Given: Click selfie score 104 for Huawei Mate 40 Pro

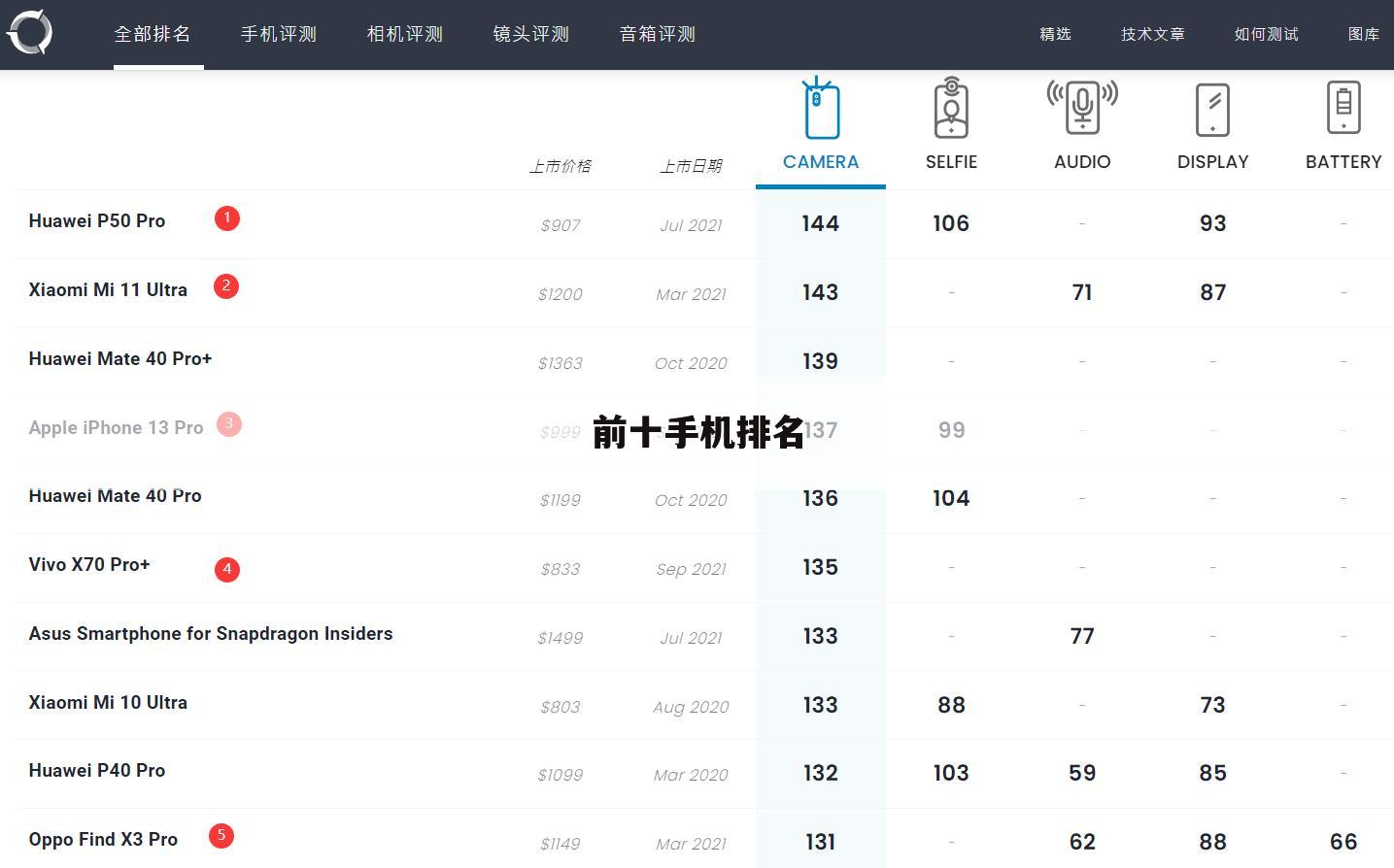Looking at the screenshot, I should (x=951, y=498).
